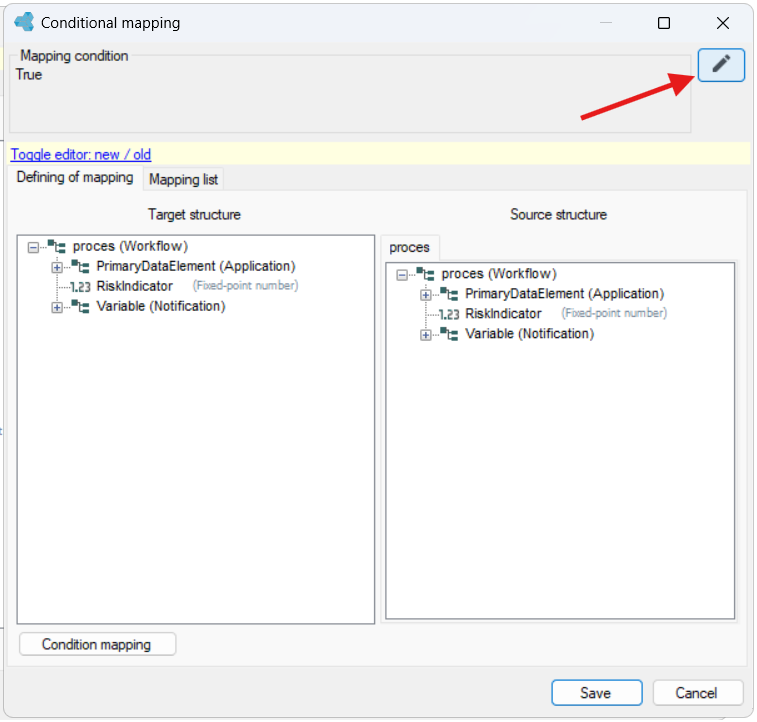Viewport: 757px width, 722px height.
Task: Select proces (Workflow) structure icon in Source
Action: tap(425, 274)
